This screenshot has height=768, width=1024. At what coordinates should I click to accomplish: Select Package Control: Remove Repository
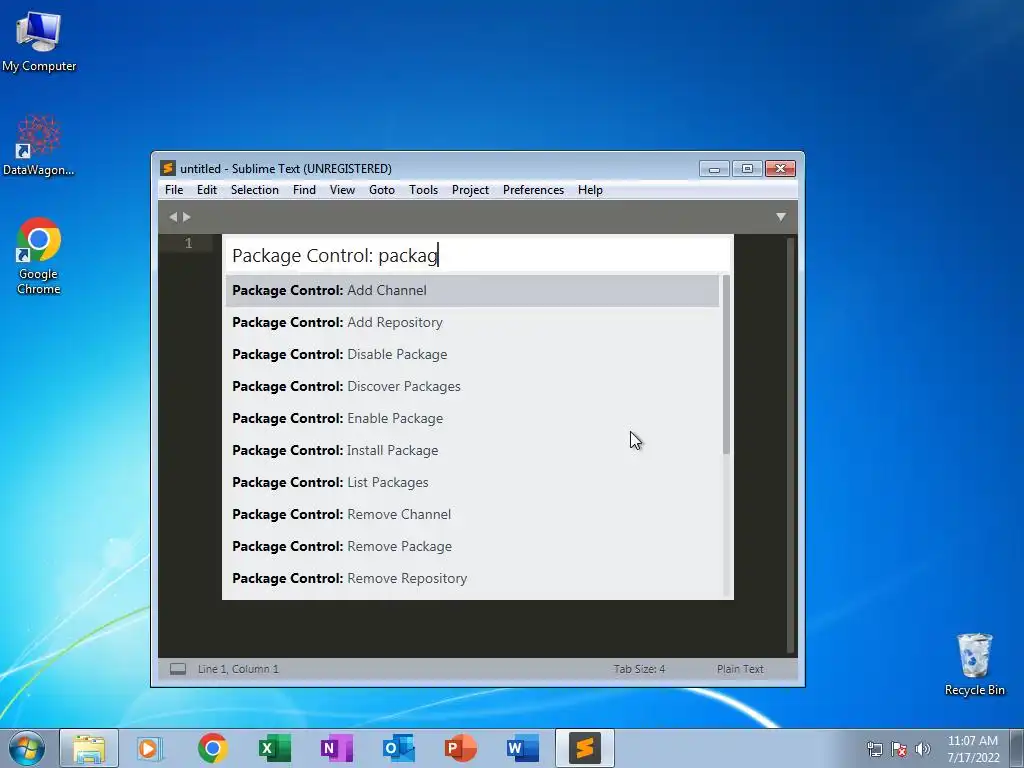(x=472, y=579)
